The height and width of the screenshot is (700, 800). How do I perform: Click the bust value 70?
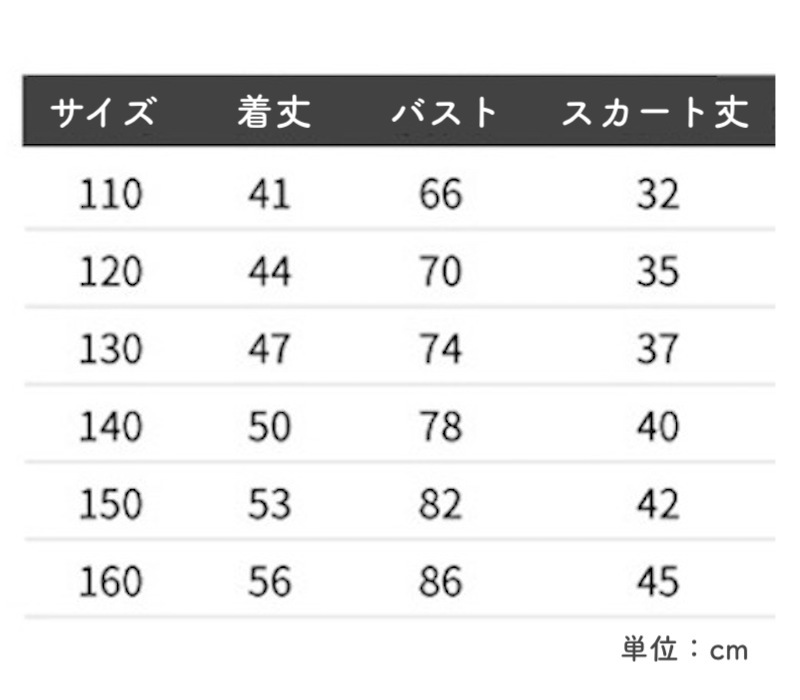(x=441, y=271)
